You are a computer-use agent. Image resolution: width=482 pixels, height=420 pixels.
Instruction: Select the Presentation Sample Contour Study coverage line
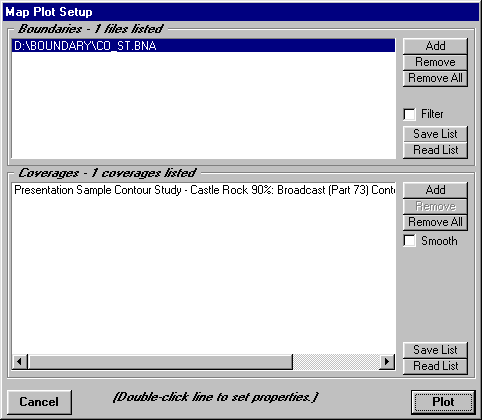204,190
